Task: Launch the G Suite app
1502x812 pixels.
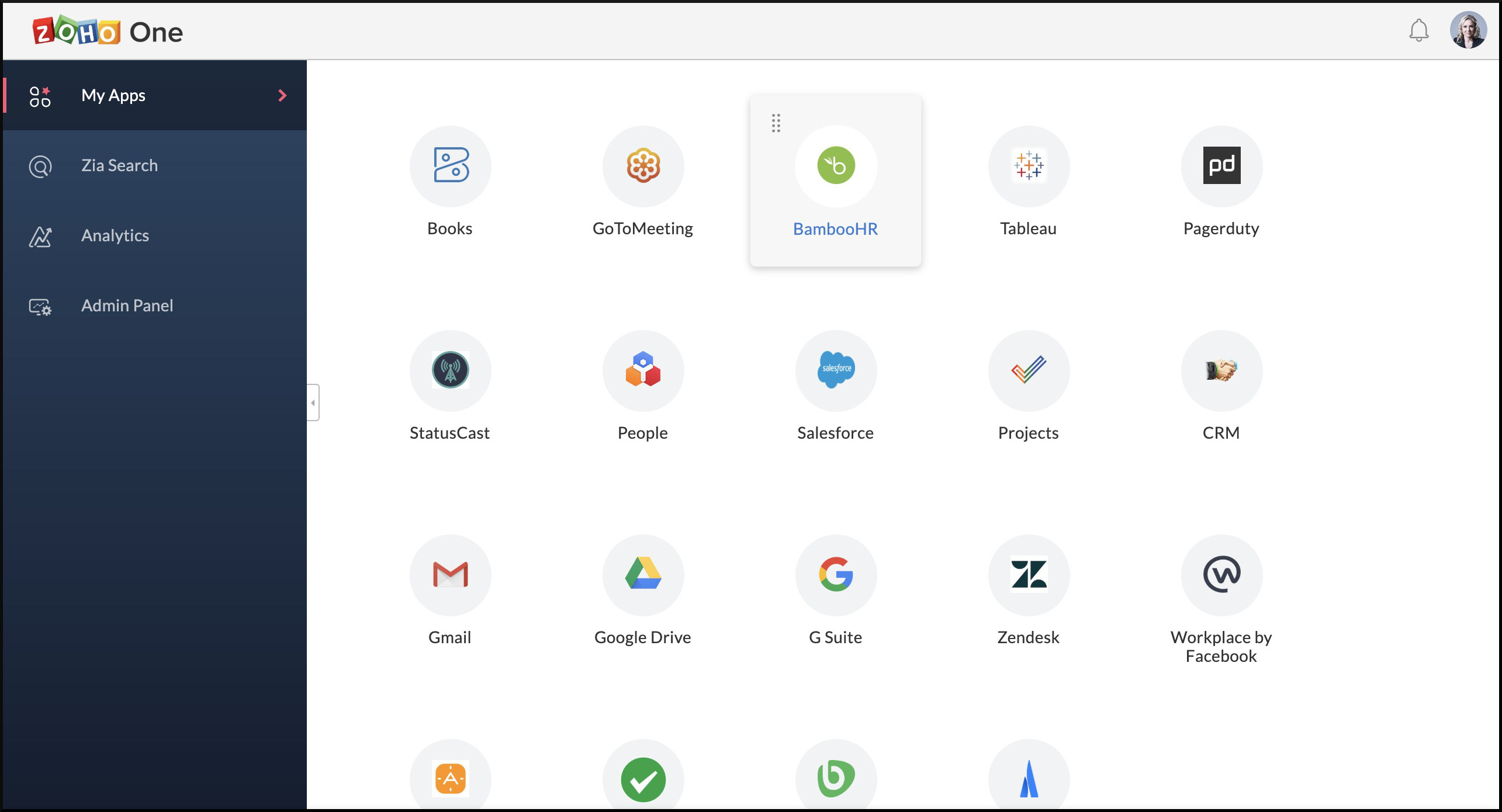Action: point(835,575)
